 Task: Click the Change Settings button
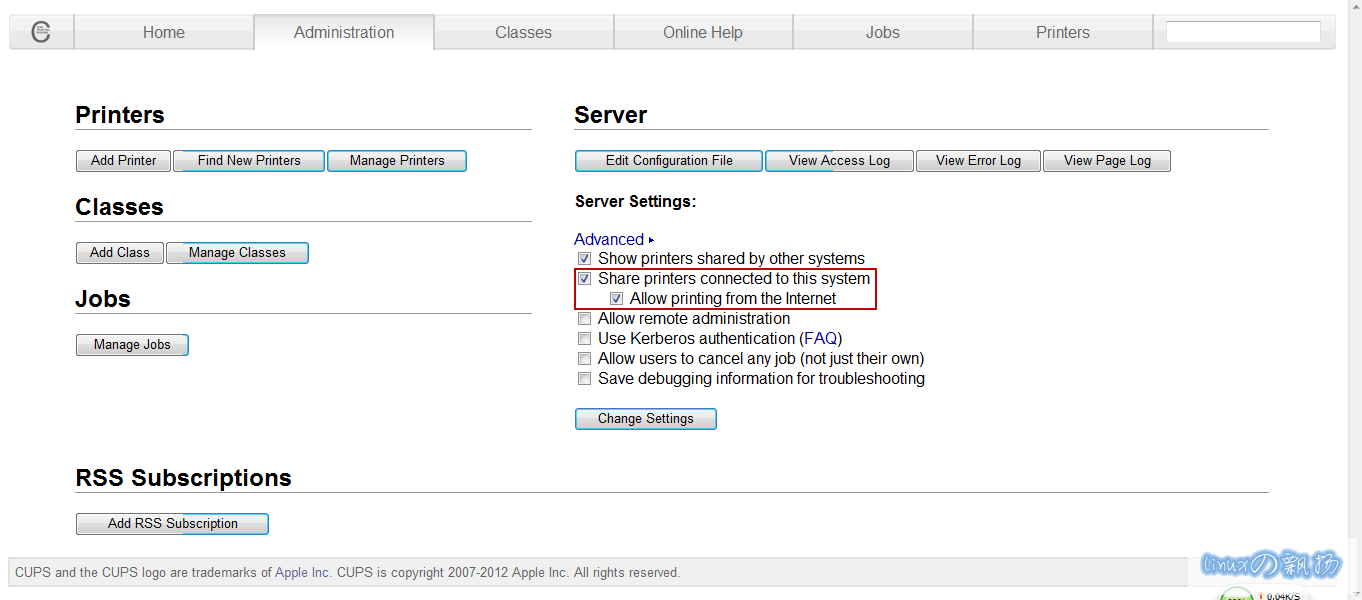tap(645, 419)
